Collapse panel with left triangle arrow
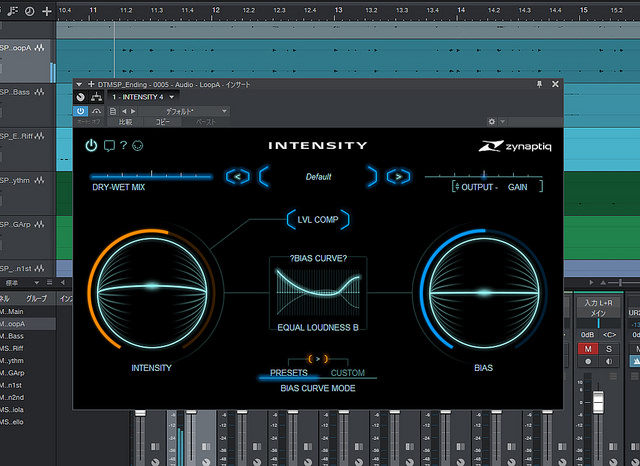This screenshot has width=640, height=466. [x=63, y=282]
